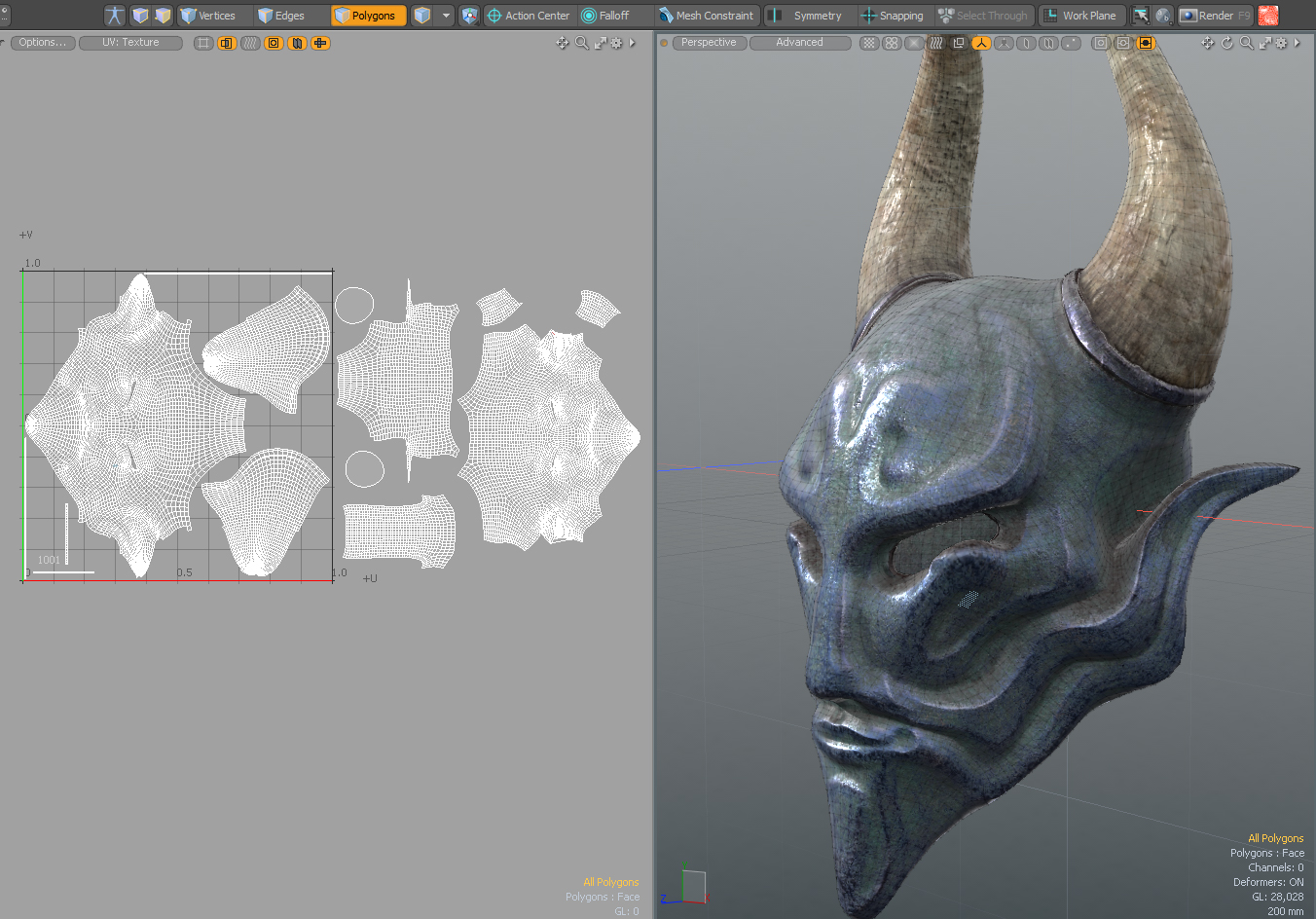Toggle the orange overlapping-squares UV icon
Screen dimensions: 1316x919
[x=227, y=43]
